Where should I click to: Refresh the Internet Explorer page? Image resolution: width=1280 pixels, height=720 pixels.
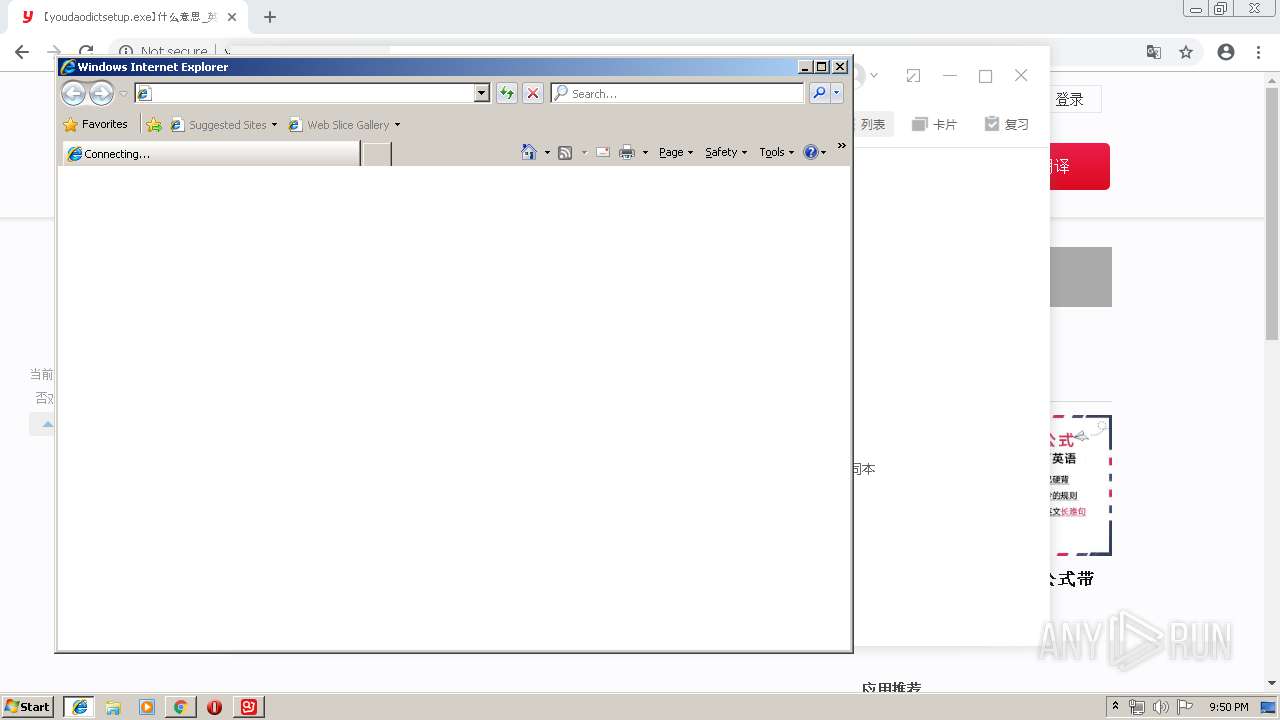pyautogui.click(x=507, y=93)
